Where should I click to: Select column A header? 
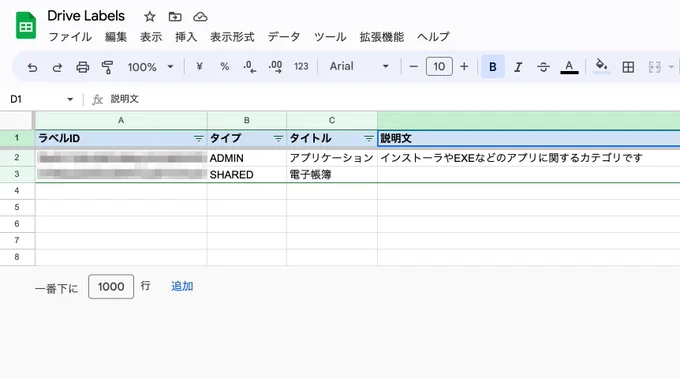(121, 121)
